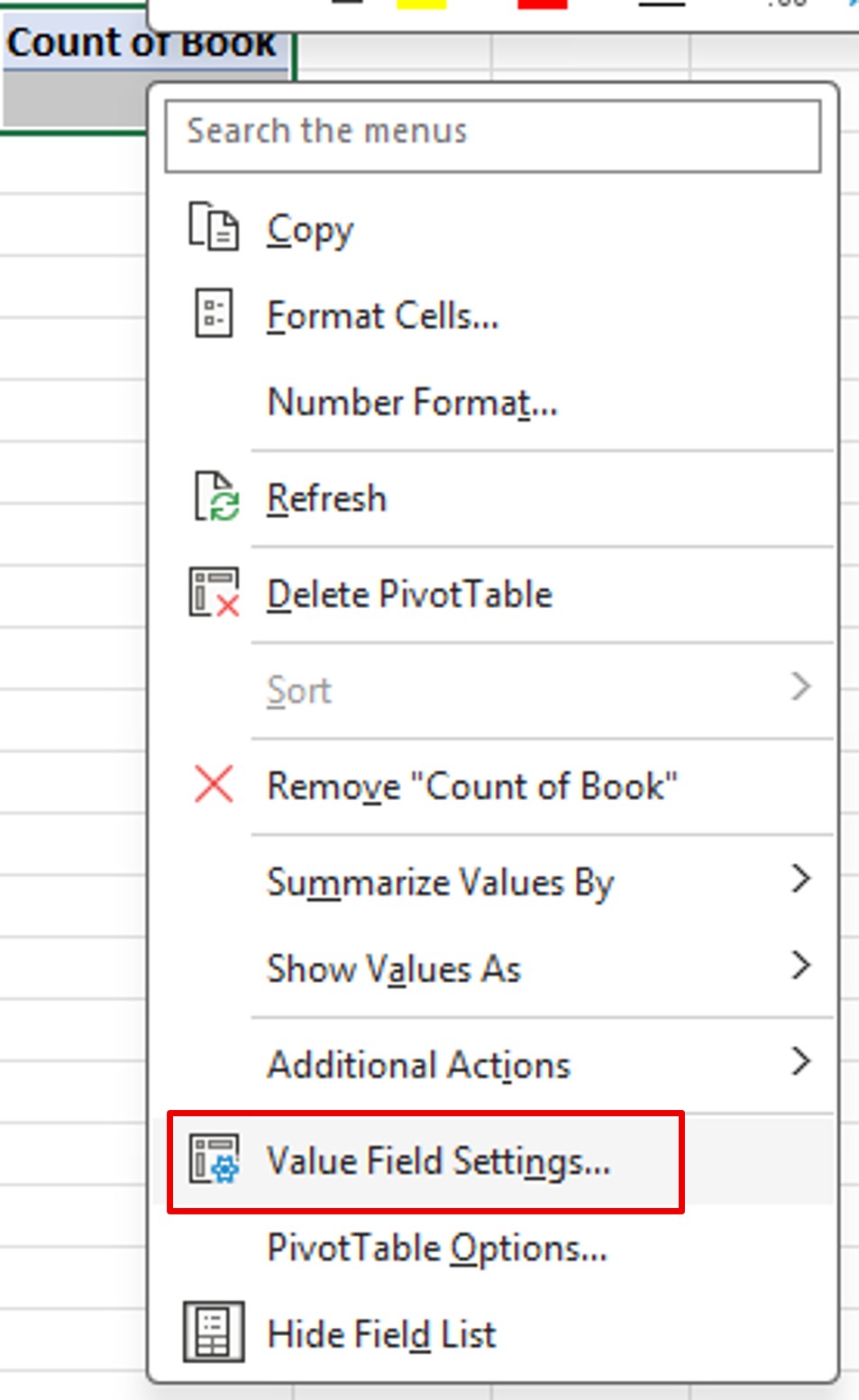The width and height of the screenshot is (859, 1400).
Task: Click the Delete PivotTable icon
Action: coord(215,592)
